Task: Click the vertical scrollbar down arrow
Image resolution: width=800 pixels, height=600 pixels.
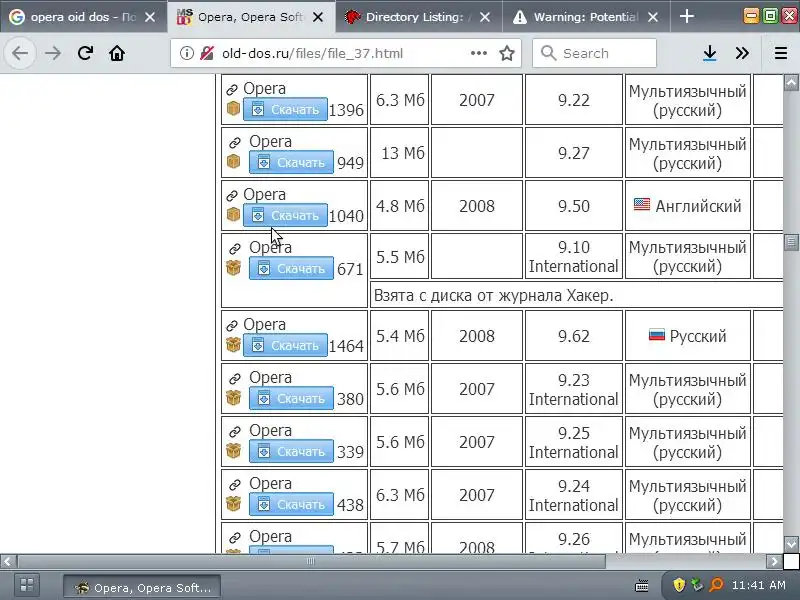Action: click(x=791, y=544)
